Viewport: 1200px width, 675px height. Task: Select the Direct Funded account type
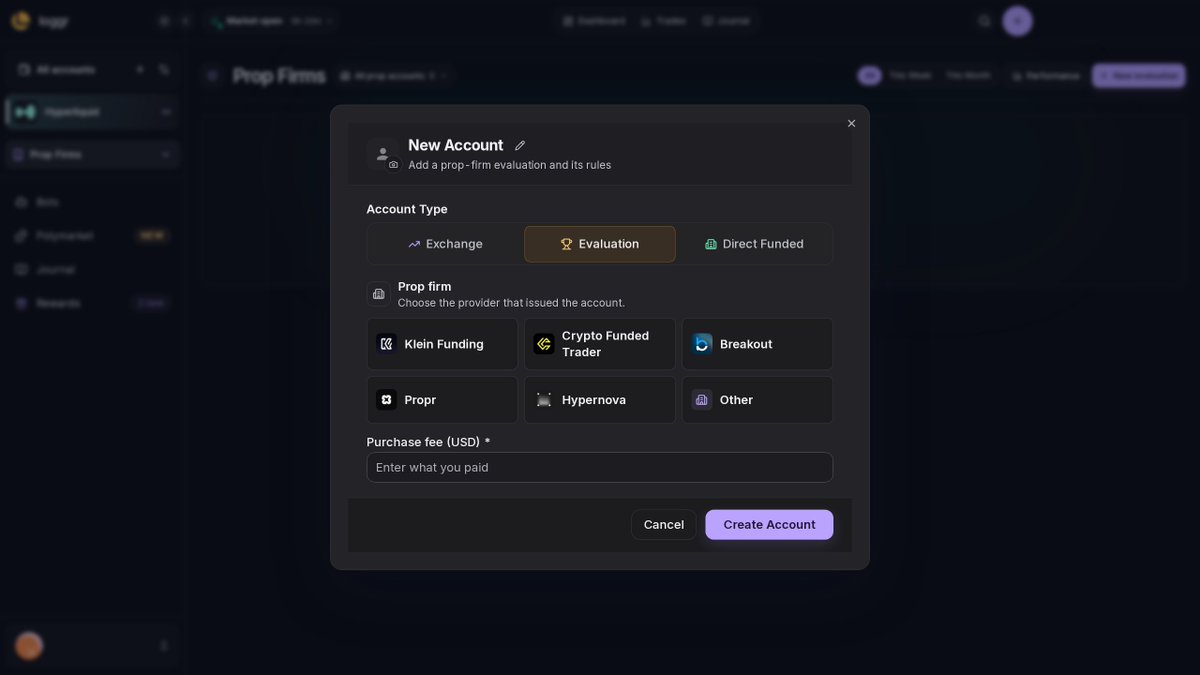tap(754, 244)
